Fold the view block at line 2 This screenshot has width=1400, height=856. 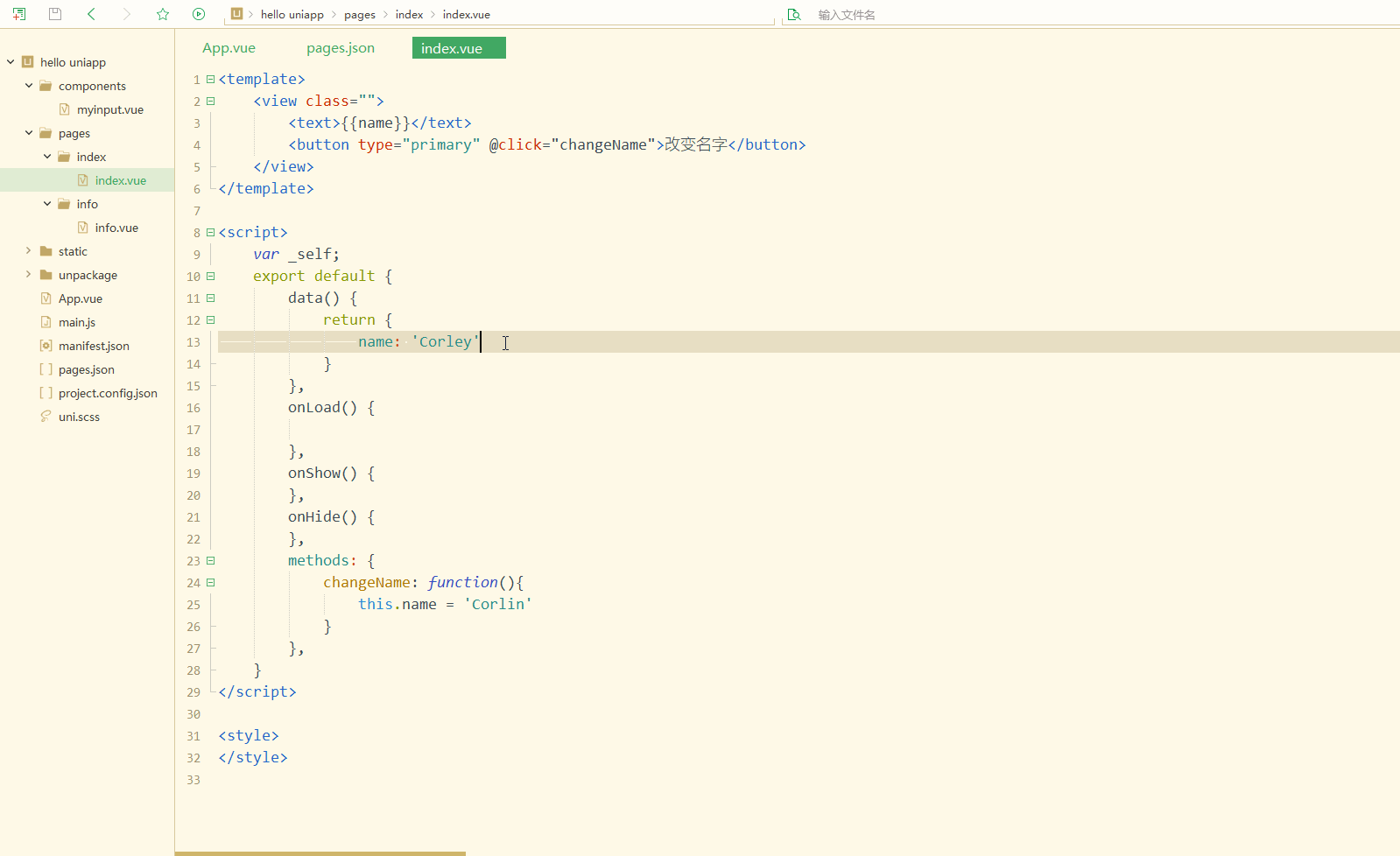[x=210, y=101]
